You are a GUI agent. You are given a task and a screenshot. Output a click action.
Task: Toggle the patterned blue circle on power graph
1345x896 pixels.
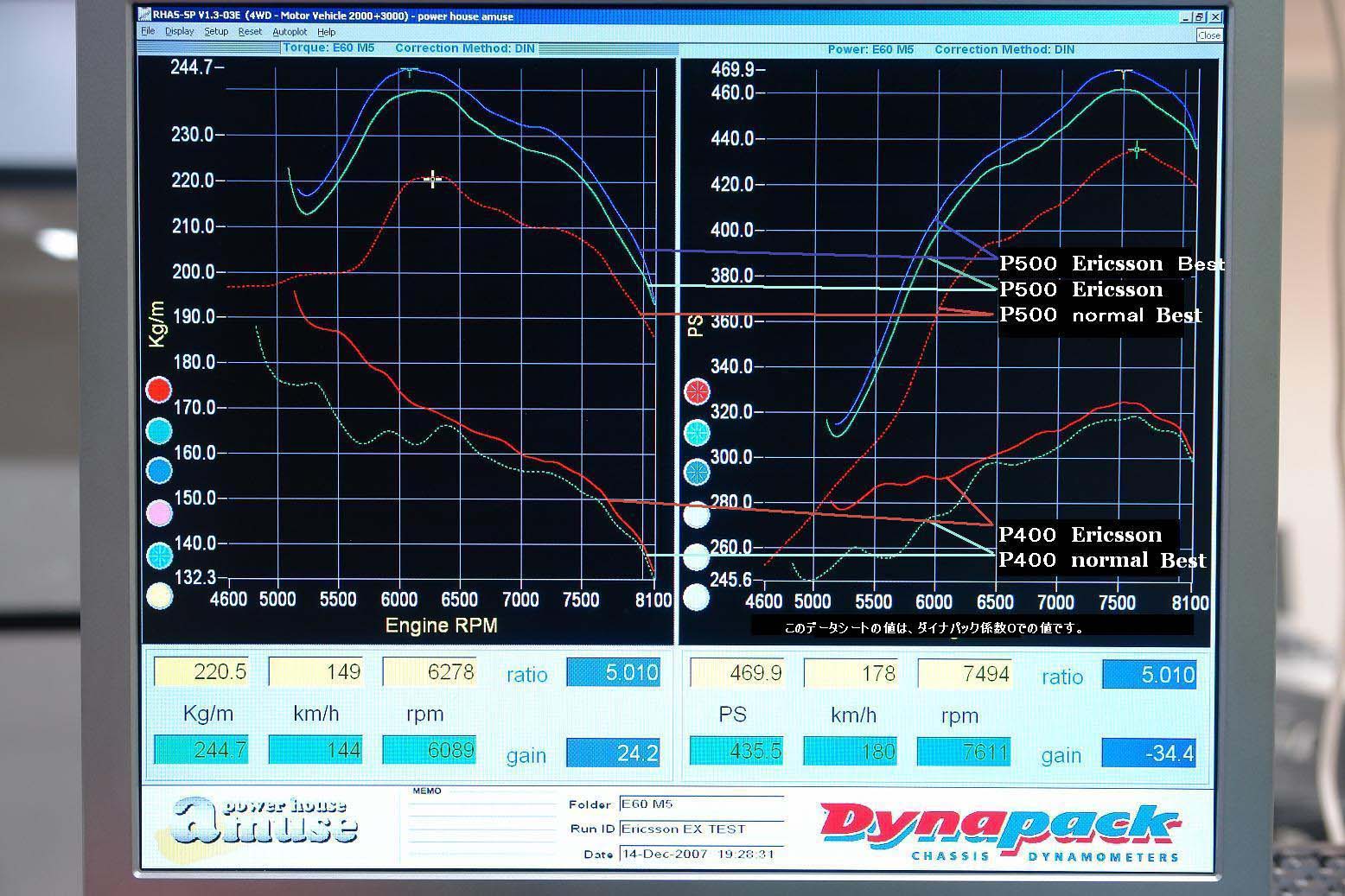pos(697,473)
